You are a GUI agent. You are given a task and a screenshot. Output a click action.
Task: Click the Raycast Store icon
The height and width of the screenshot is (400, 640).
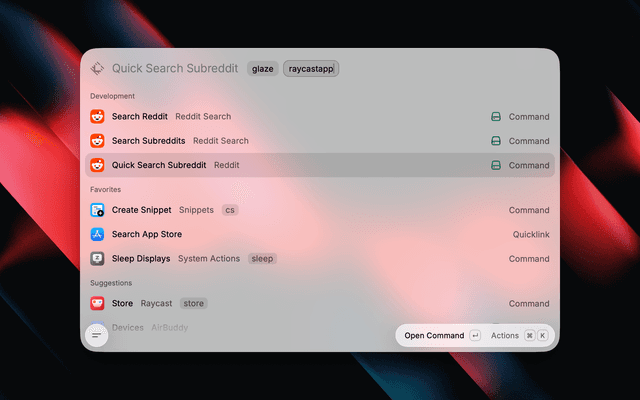[97, 303]
